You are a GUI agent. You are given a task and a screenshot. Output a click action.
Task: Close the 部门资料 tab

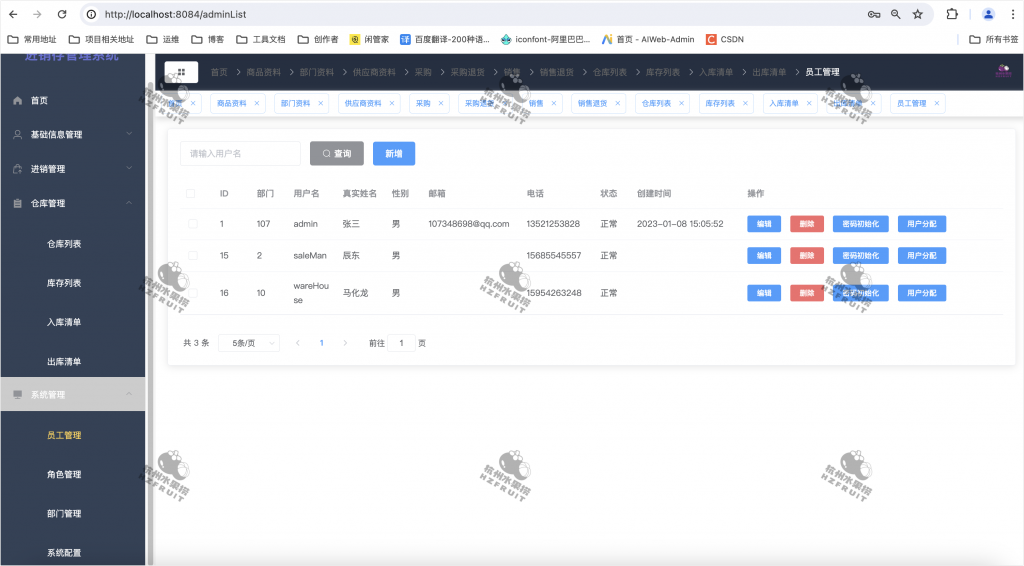click(321, 103)
